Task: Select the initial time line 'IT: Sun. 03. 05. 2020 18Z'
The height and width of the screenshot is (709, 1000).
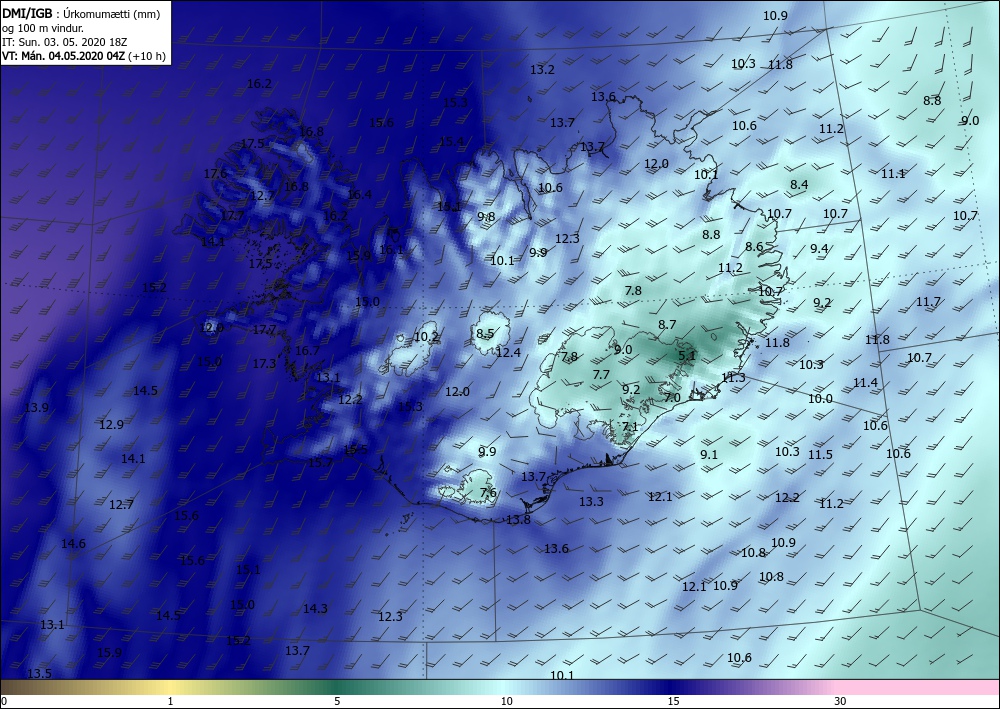Action: pos(64,42)
